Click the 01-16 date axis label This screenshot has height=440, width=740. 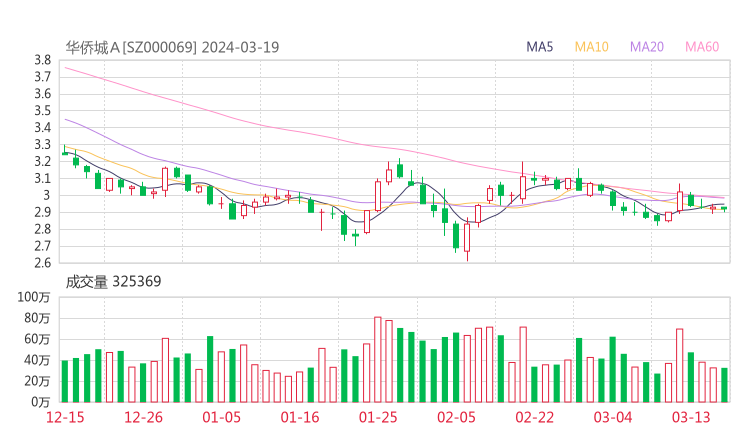[300, 417]
